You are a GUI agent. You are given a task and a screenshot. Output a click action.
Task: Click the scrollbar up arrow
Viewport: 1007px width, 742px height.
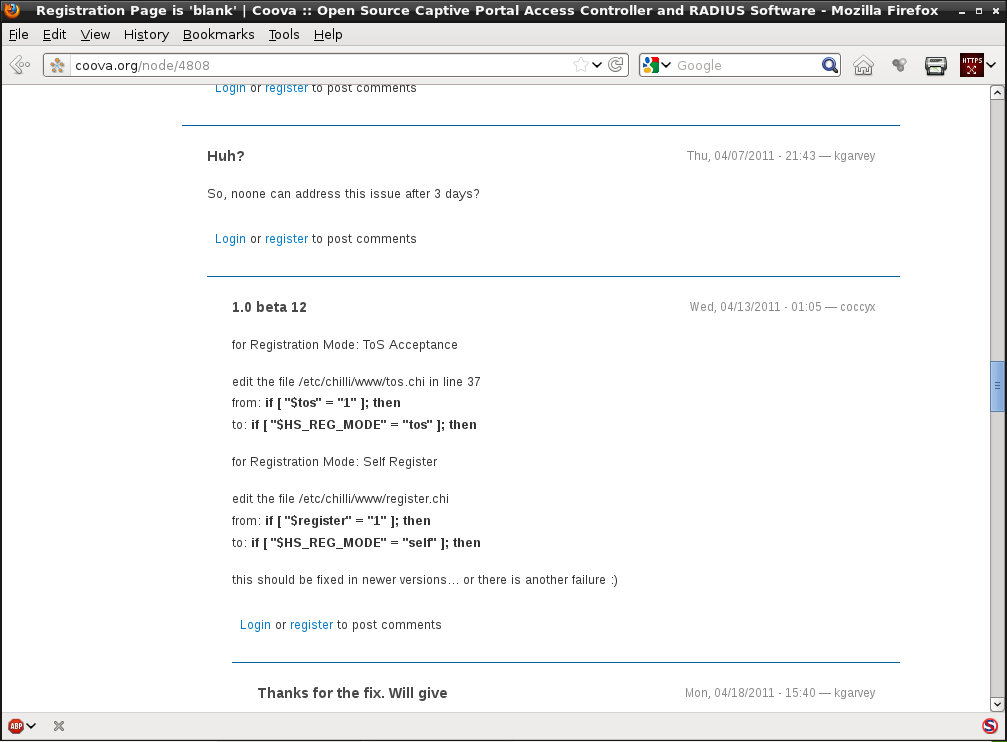(997, 93)
